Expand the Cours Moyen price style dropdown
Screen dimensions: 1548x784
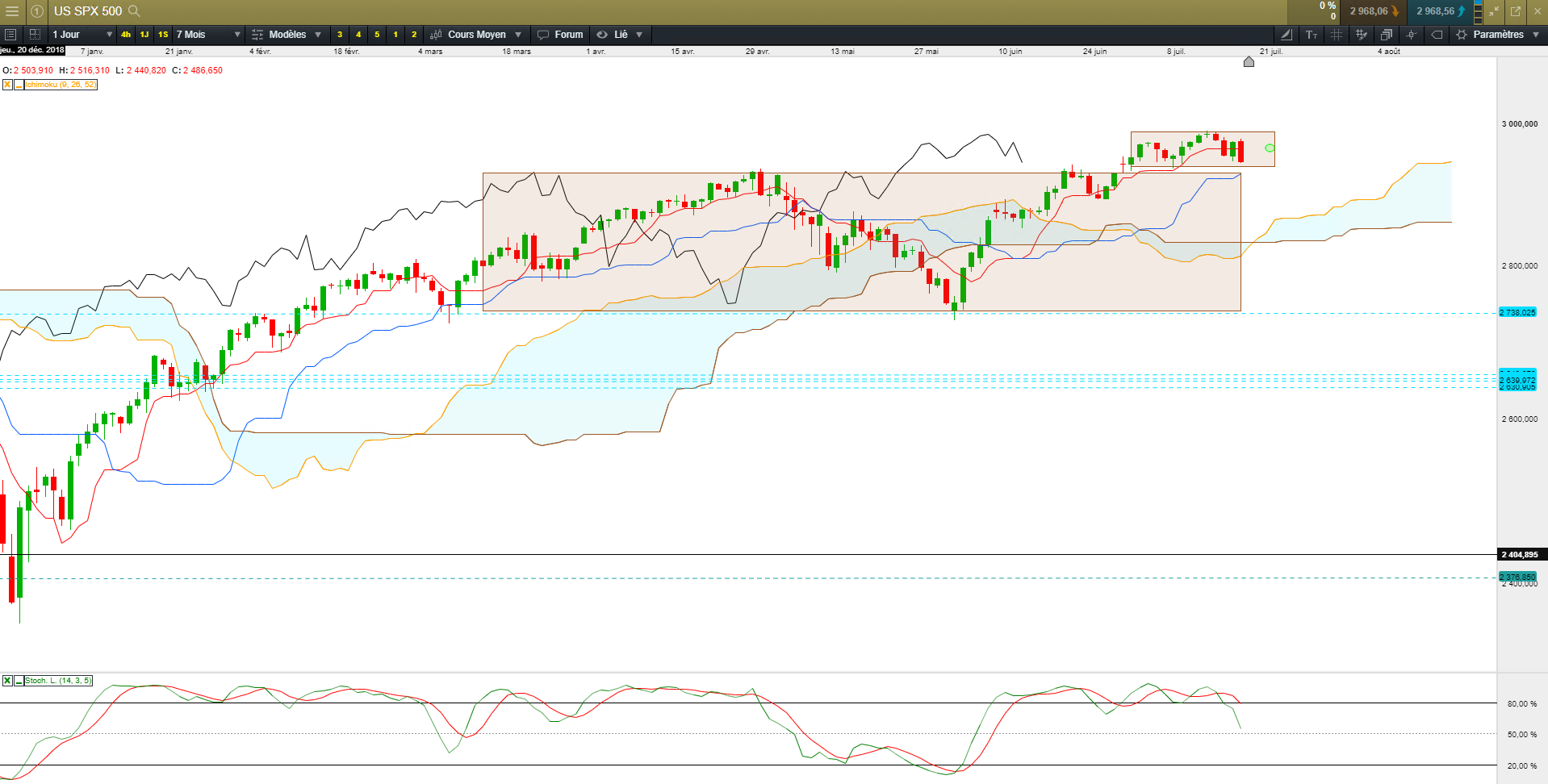click(x=518, y=35)
